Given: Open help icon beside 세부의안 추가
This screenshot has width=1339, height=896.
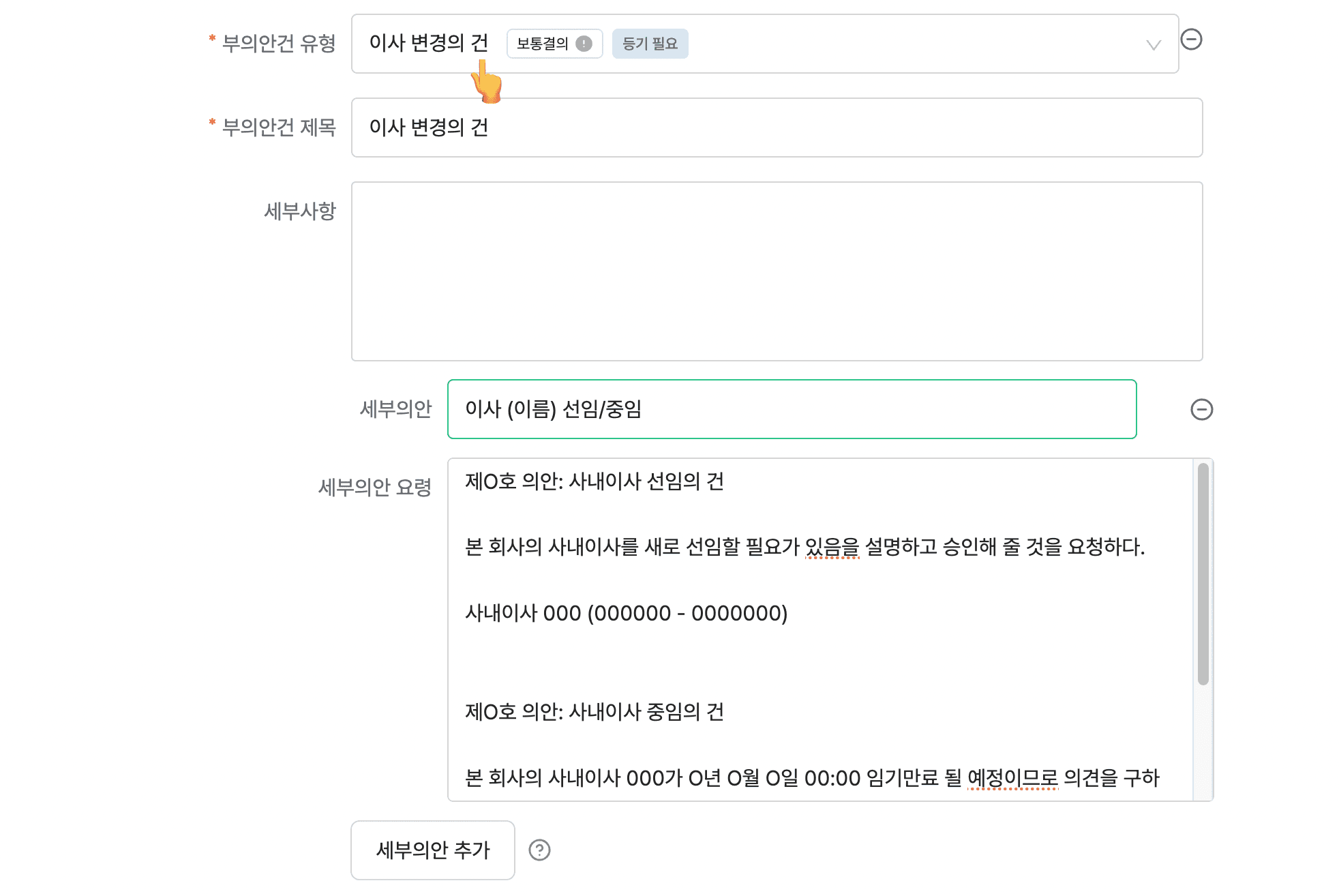Looking at the screenshot, I should 539,850.
